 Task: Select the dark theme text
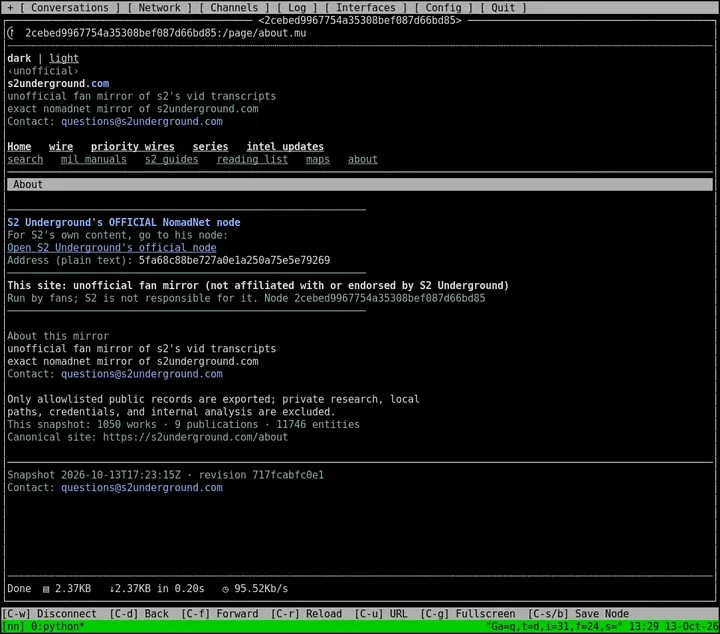[x=19, y=58]
